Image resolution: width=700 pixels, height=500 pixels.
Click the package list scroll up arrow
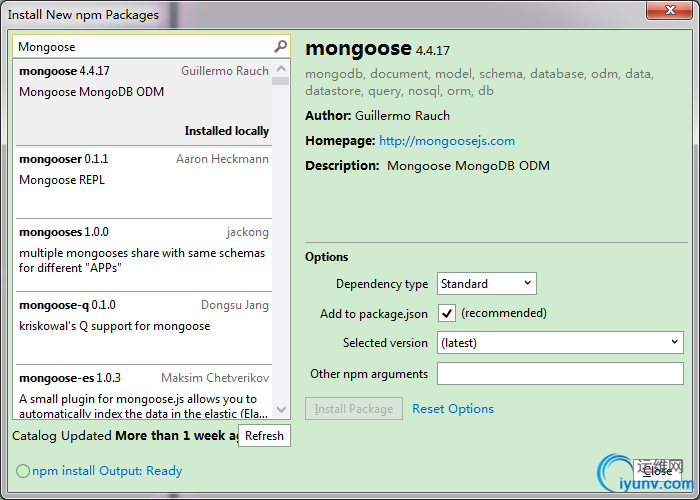(281, 68)
